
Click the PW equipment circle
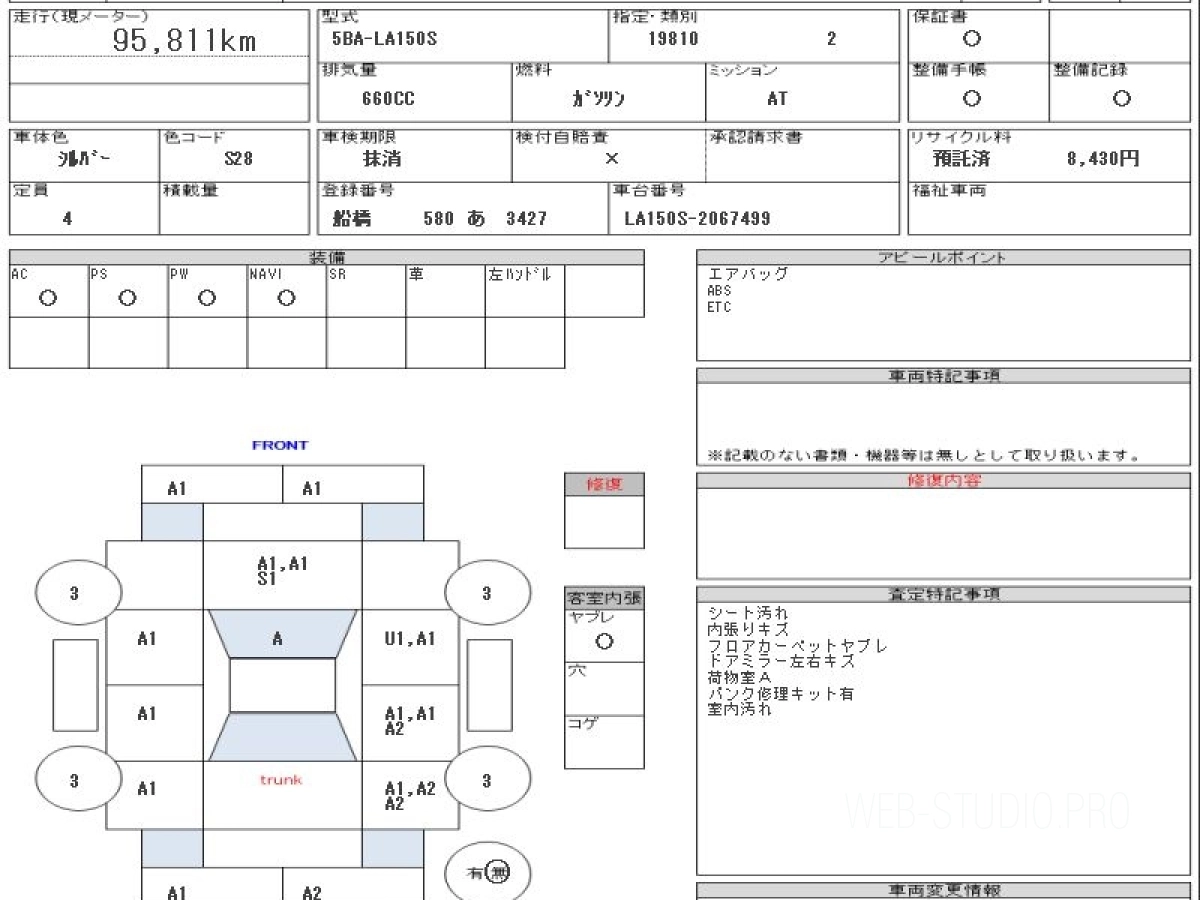click(x=206, y=298)
